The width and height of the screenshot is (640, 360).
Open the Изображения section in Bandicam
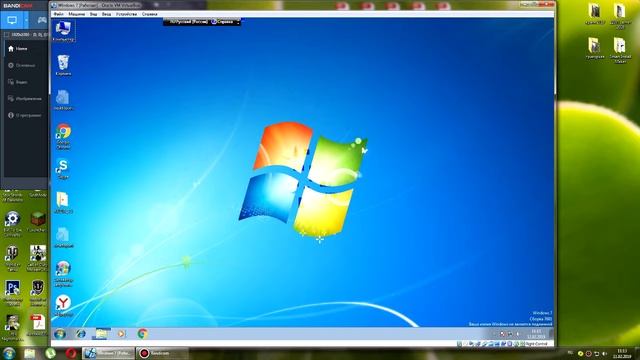pyautogui.click(x=25, y=99)
